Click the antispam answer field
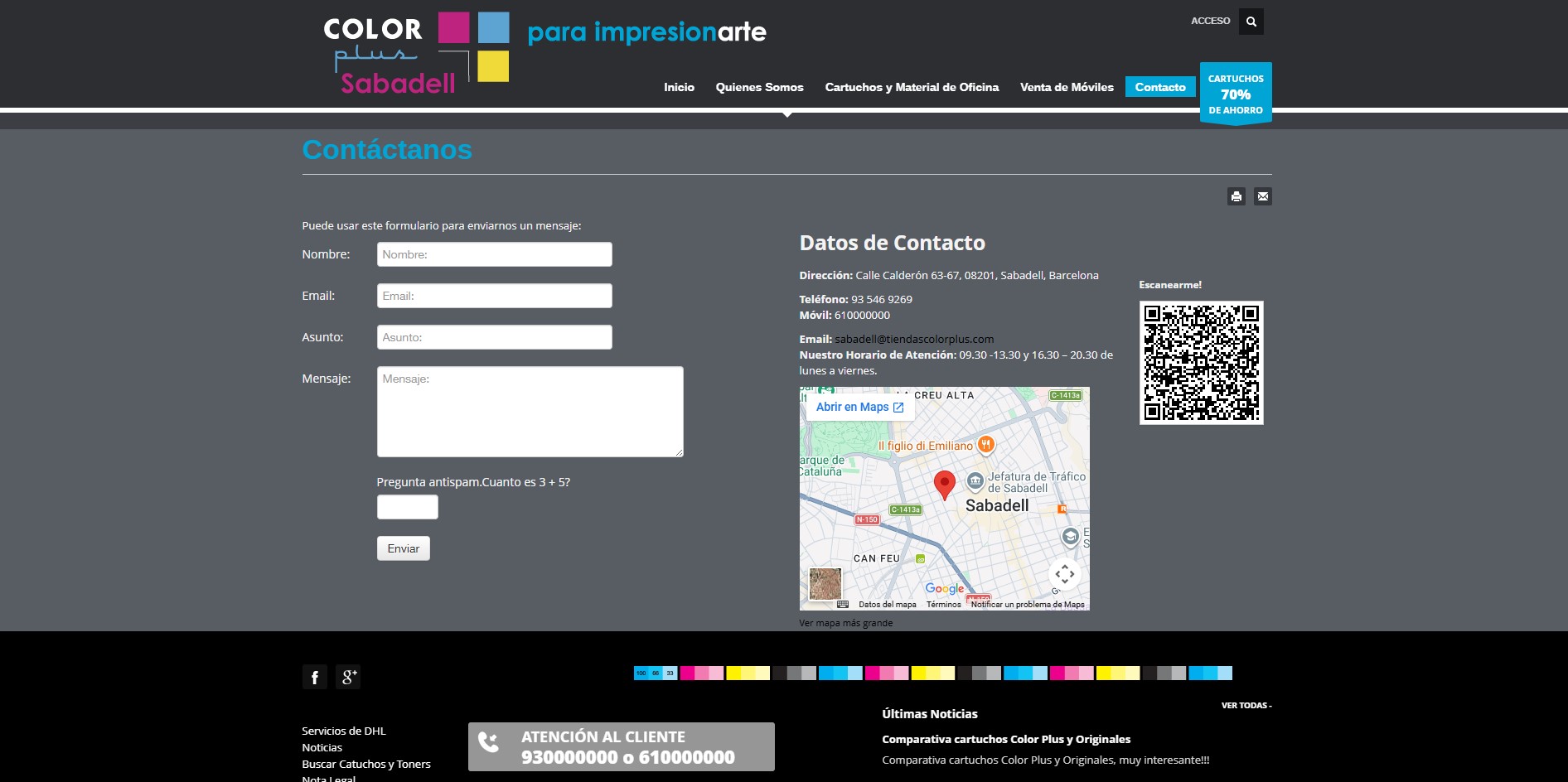The width and height of the screenshot is (1568, 782). (x=407, y=507)
